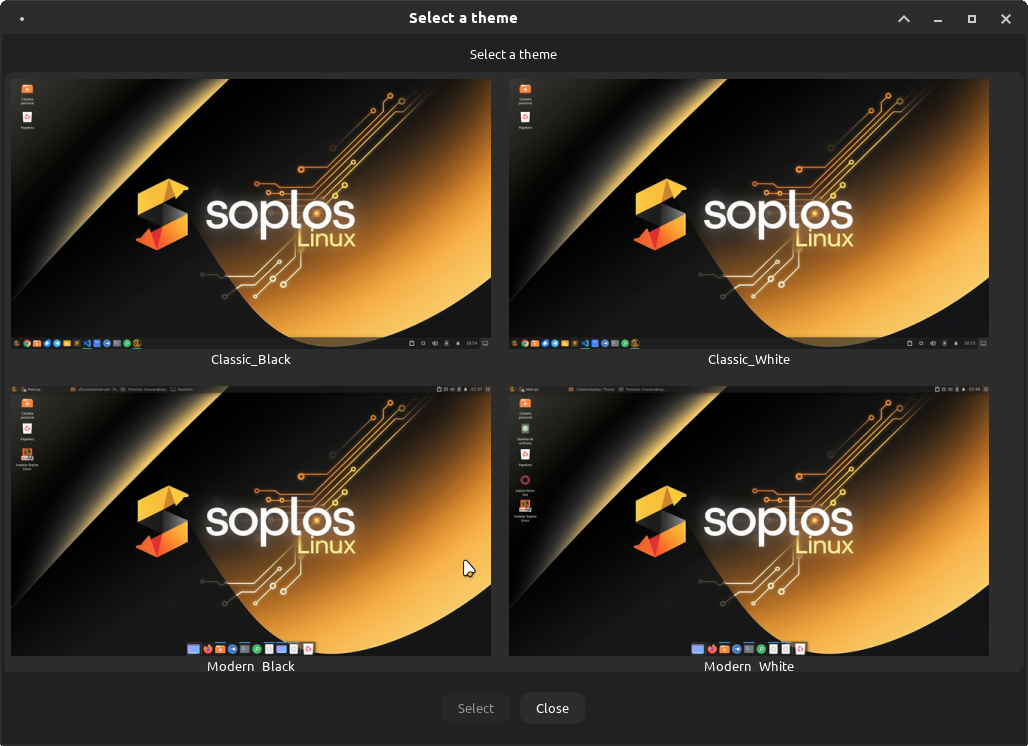Click the VS Code icon in Classic_Black taskbar preview
The image size is (1028, 746).
(86, 343)
